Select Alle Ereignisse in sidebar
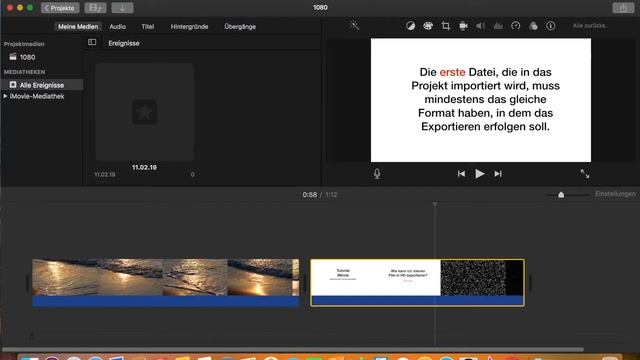This screenshot has width=640, height=360. pyautogui.click(x=42, y=85)
